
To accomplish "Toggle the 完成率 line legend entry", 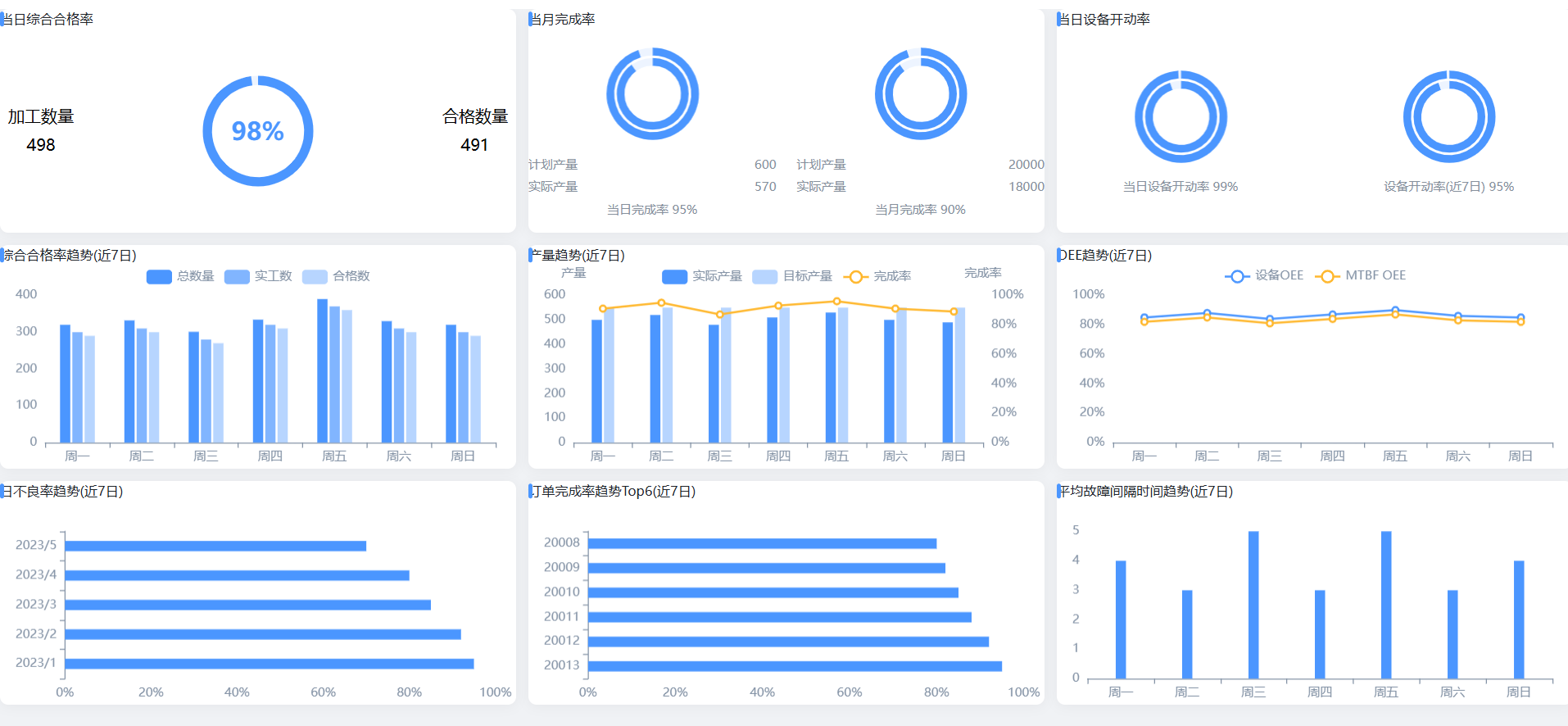I will point(877,276).
